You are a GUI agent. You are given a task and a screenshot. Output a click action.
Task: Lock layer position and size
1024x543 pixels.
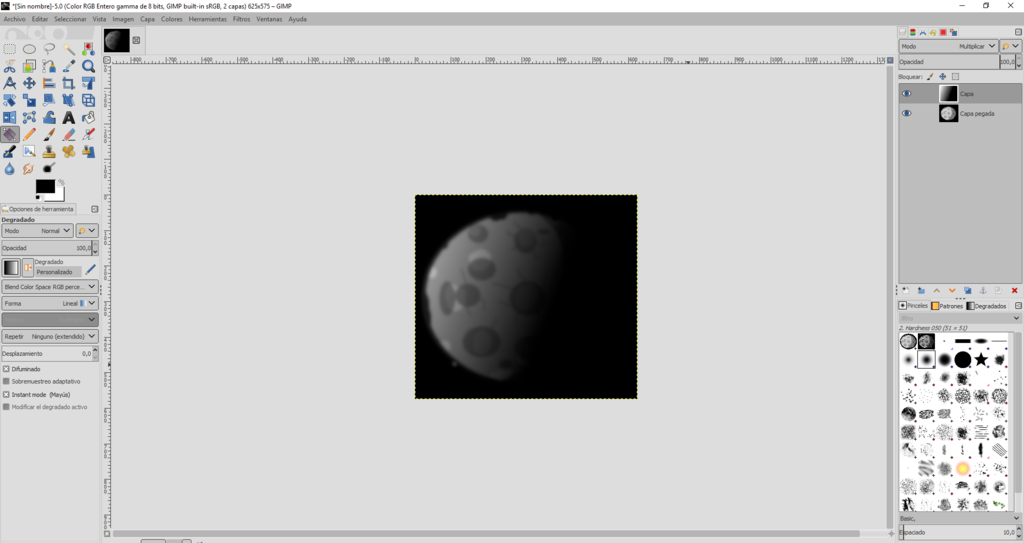click(942, 76)
